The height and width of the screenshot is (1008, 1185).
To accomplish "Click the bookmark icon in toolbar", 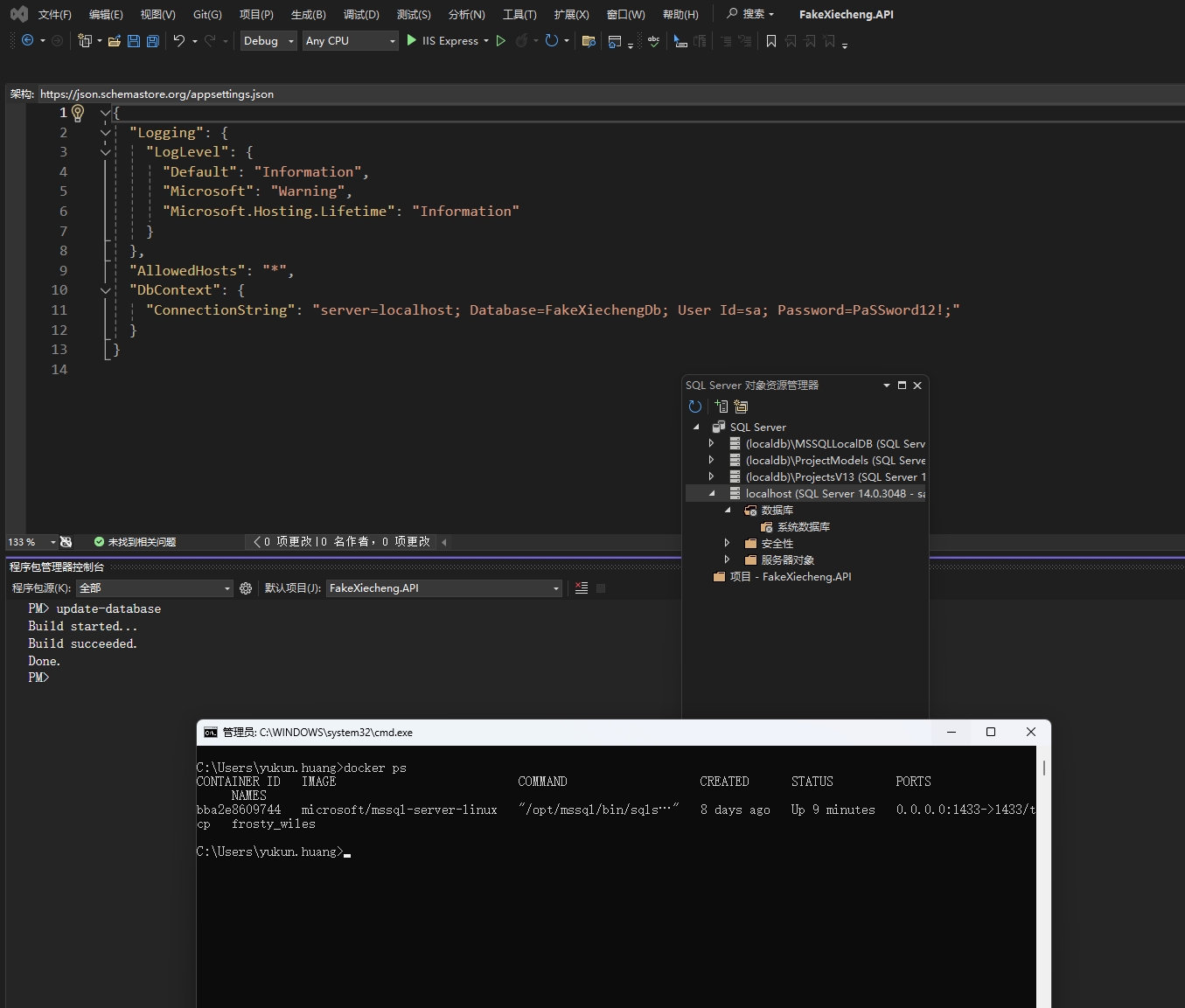I will (x=771, y=41).
